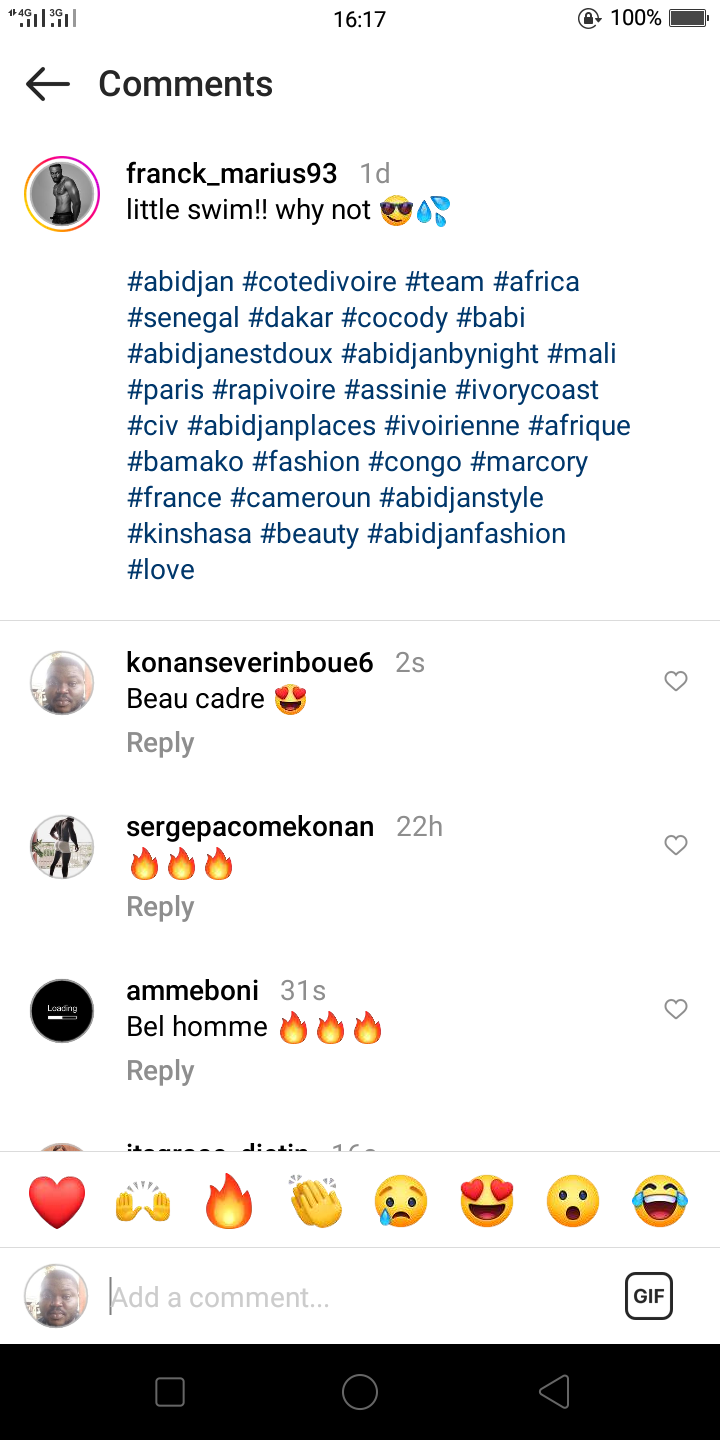Reply to ammeboni's comment

click(x=160, y=1071)
